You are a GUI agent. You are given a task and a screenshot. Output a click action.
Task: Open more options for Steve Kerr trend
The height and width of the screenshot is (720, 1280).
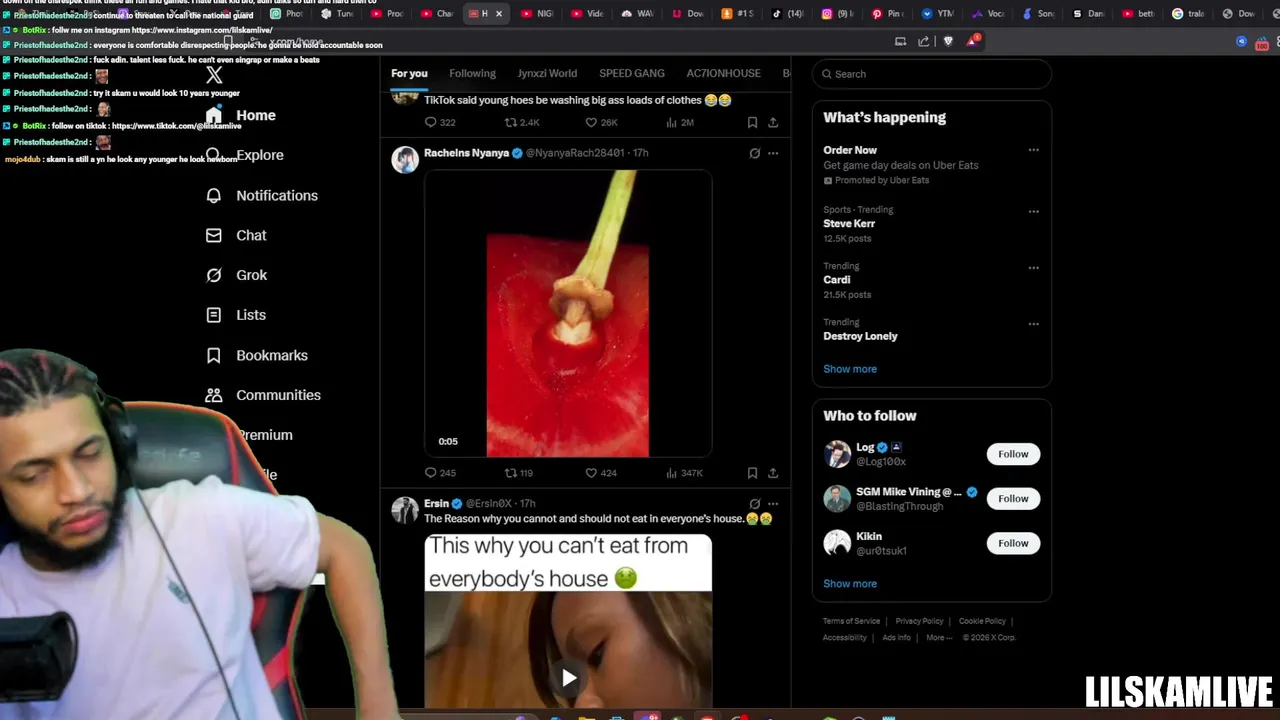pos(1034,211)
